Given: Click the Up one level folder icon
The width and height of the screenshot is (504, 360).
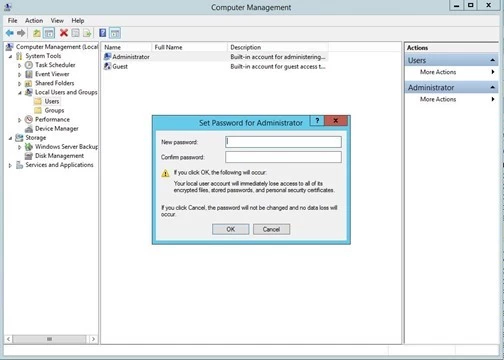Looking at the screenshot, I should pyautogui.click(x=37, y=33).
